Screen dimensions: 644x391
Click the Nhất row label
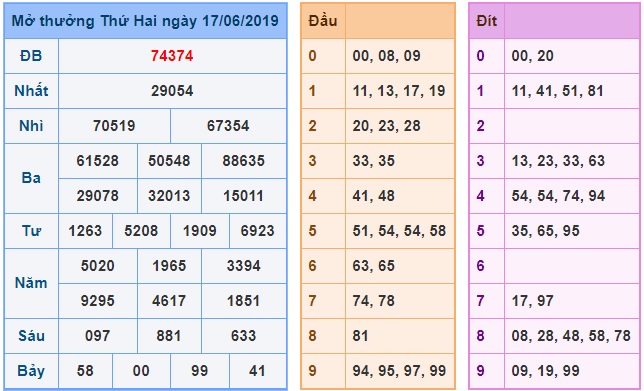click(x=31, y=91)
